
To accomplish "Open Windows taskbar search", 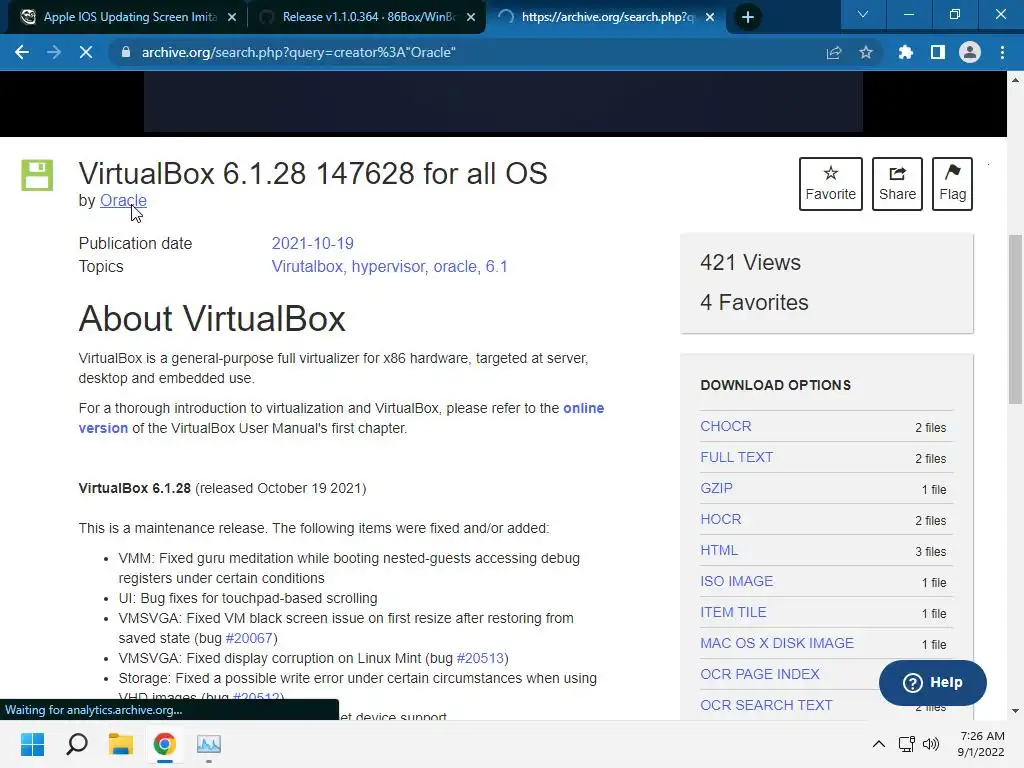I will [77, 744].
